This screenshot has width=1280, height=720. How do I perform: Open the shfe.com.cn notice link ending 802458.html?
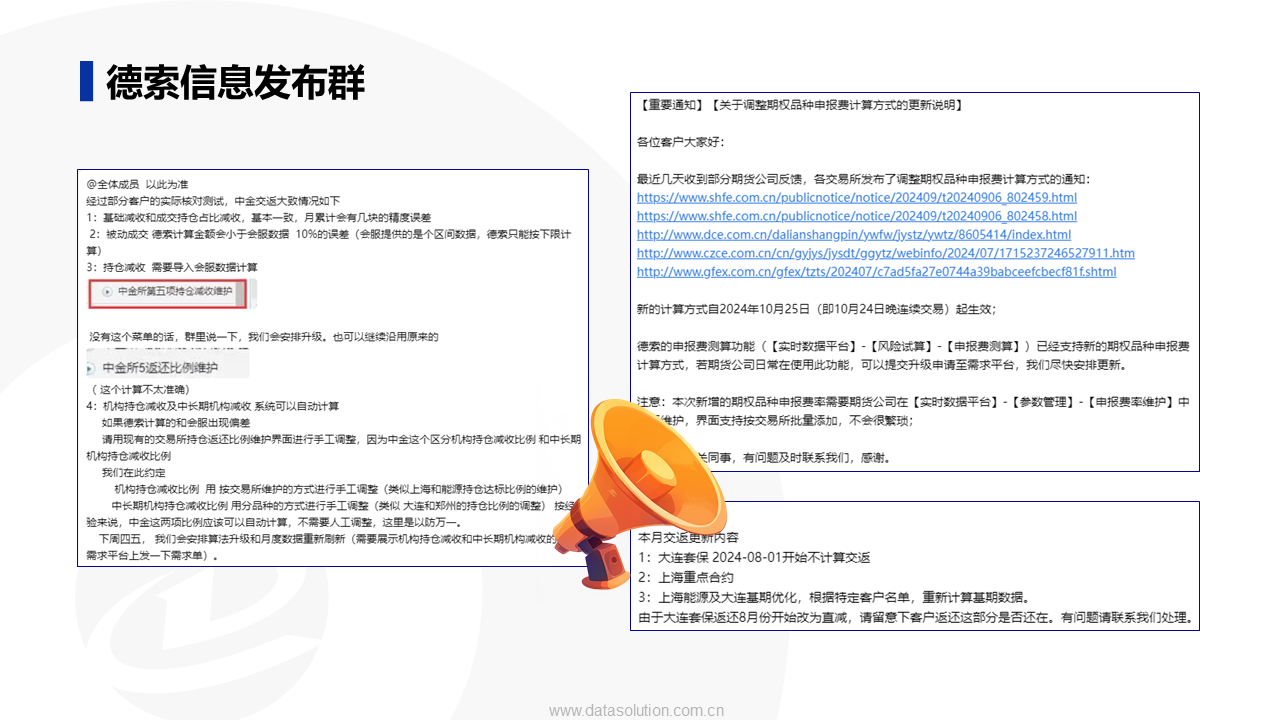point(857,216)
